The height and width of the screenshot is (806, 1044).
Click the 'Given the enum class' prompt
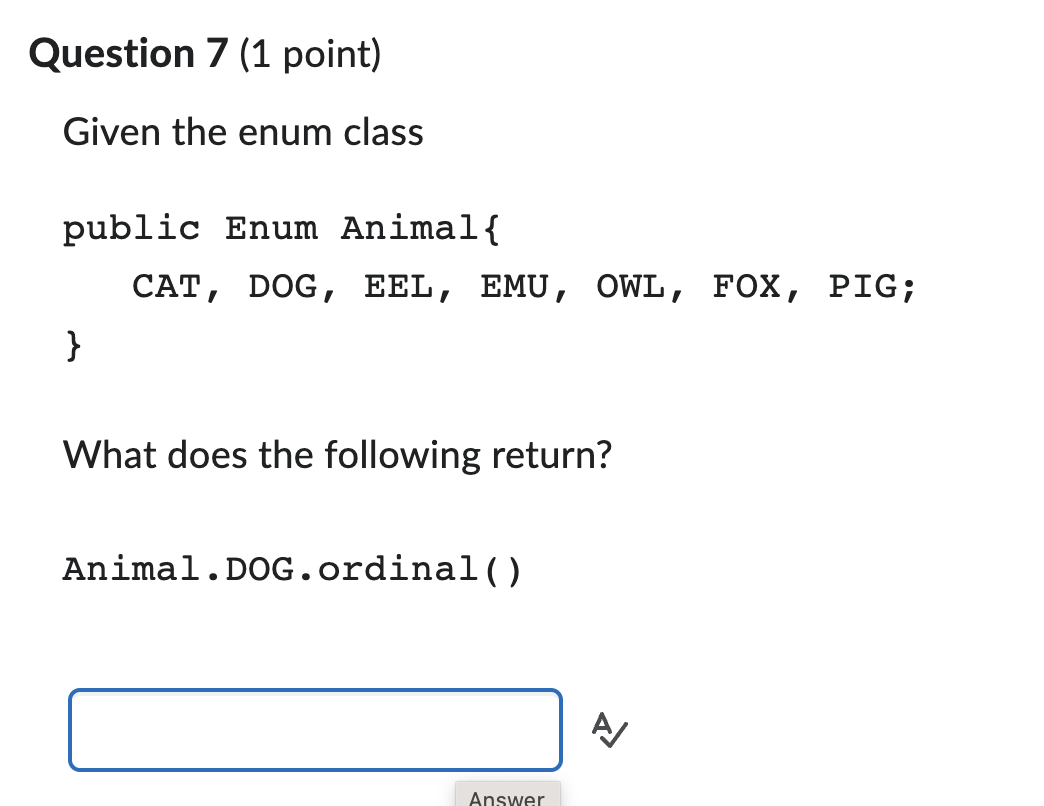[x=243, y=131]
